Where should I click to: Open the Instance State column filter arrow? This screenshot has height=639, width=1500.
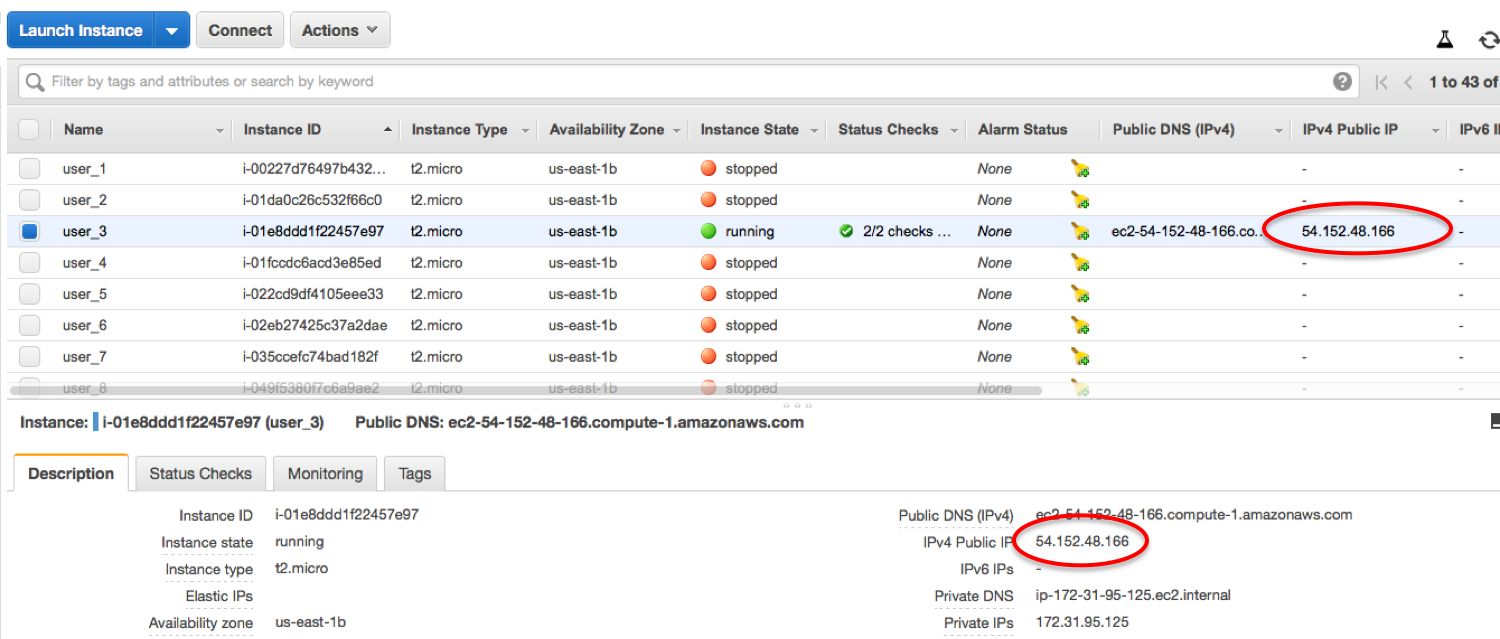point(815,131)
